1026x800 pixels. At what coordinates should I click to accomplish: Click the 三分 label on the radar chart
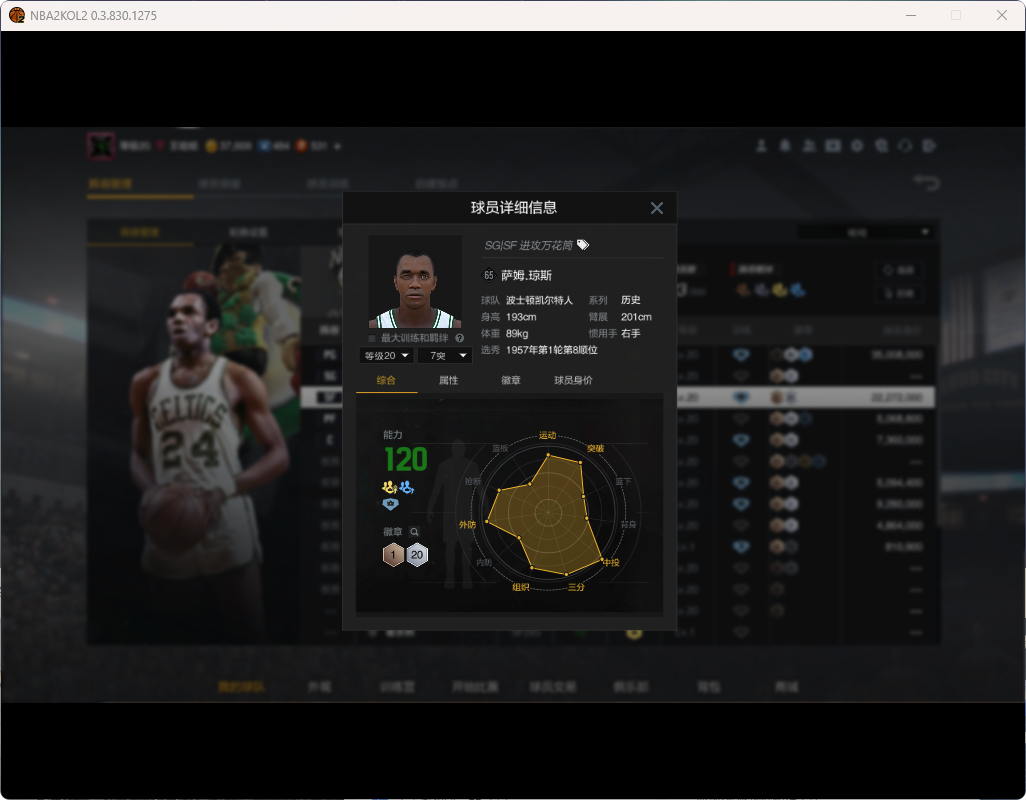576,587
